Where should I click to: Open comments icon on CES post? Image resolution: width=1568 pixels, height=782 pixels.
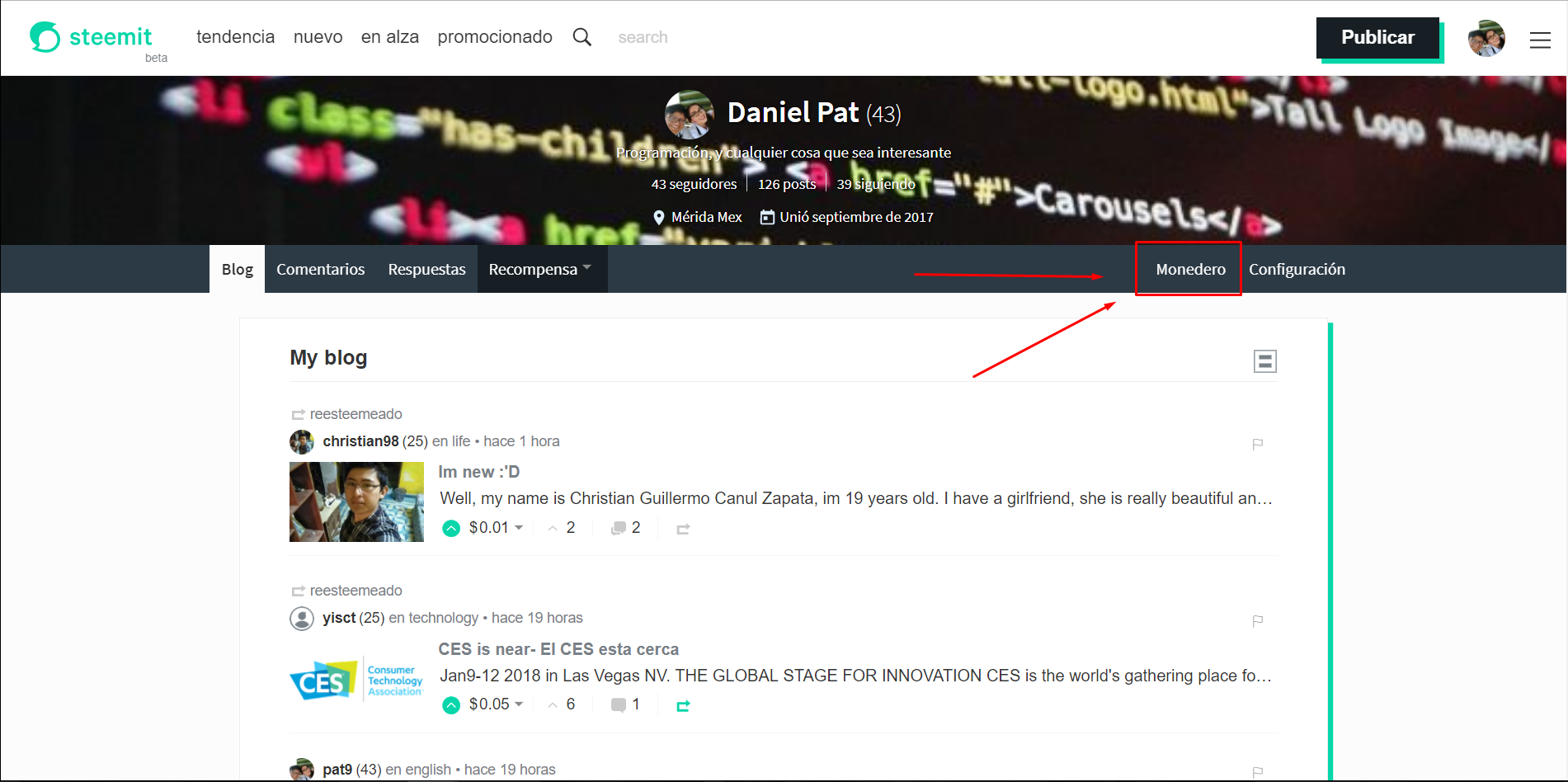[618, 705]
